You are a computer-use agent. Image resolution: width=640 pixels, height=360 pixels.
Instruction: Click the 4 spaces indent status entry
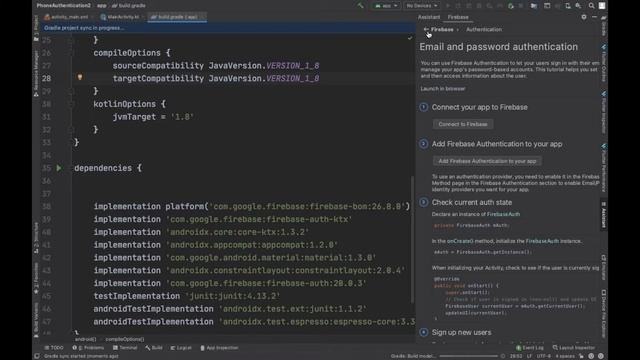pos(564,356)
